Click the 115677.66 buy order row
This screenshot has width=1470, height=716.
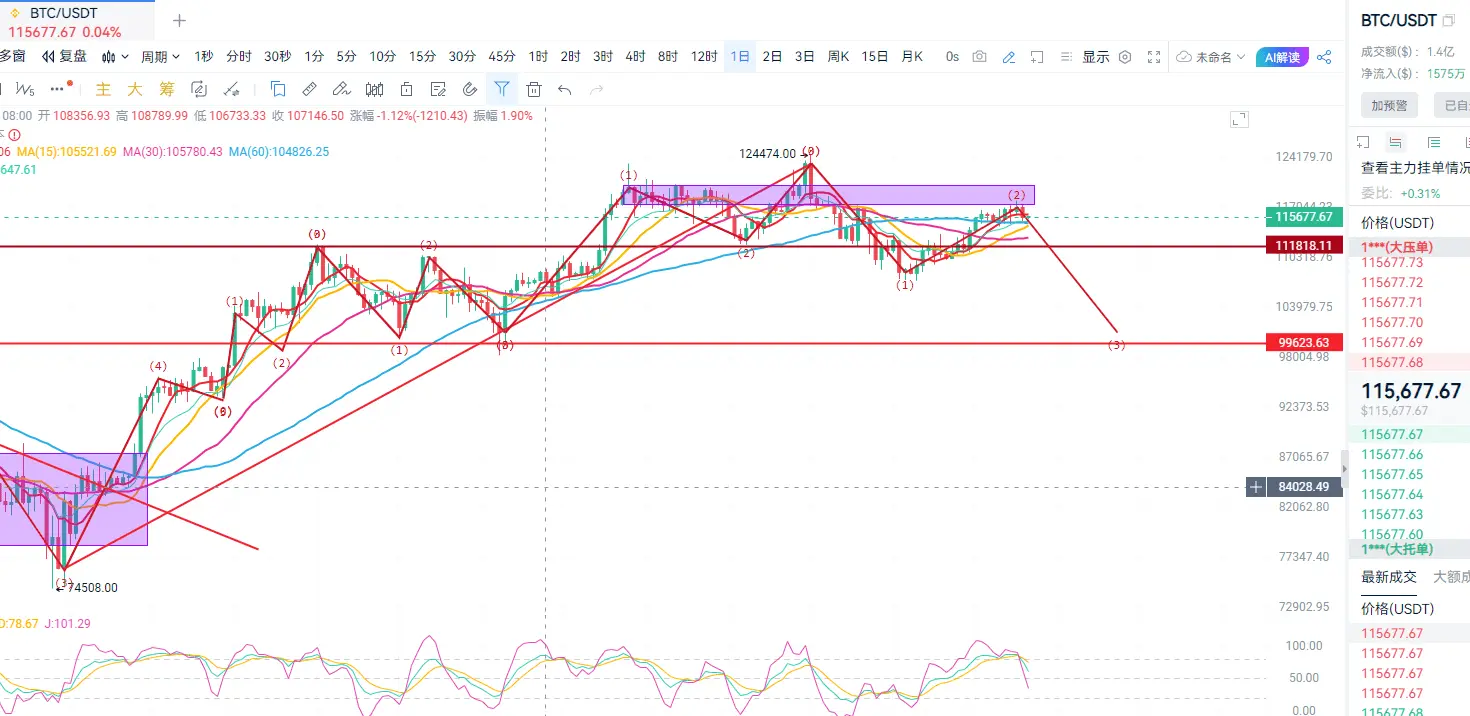tap(1410, 454)
